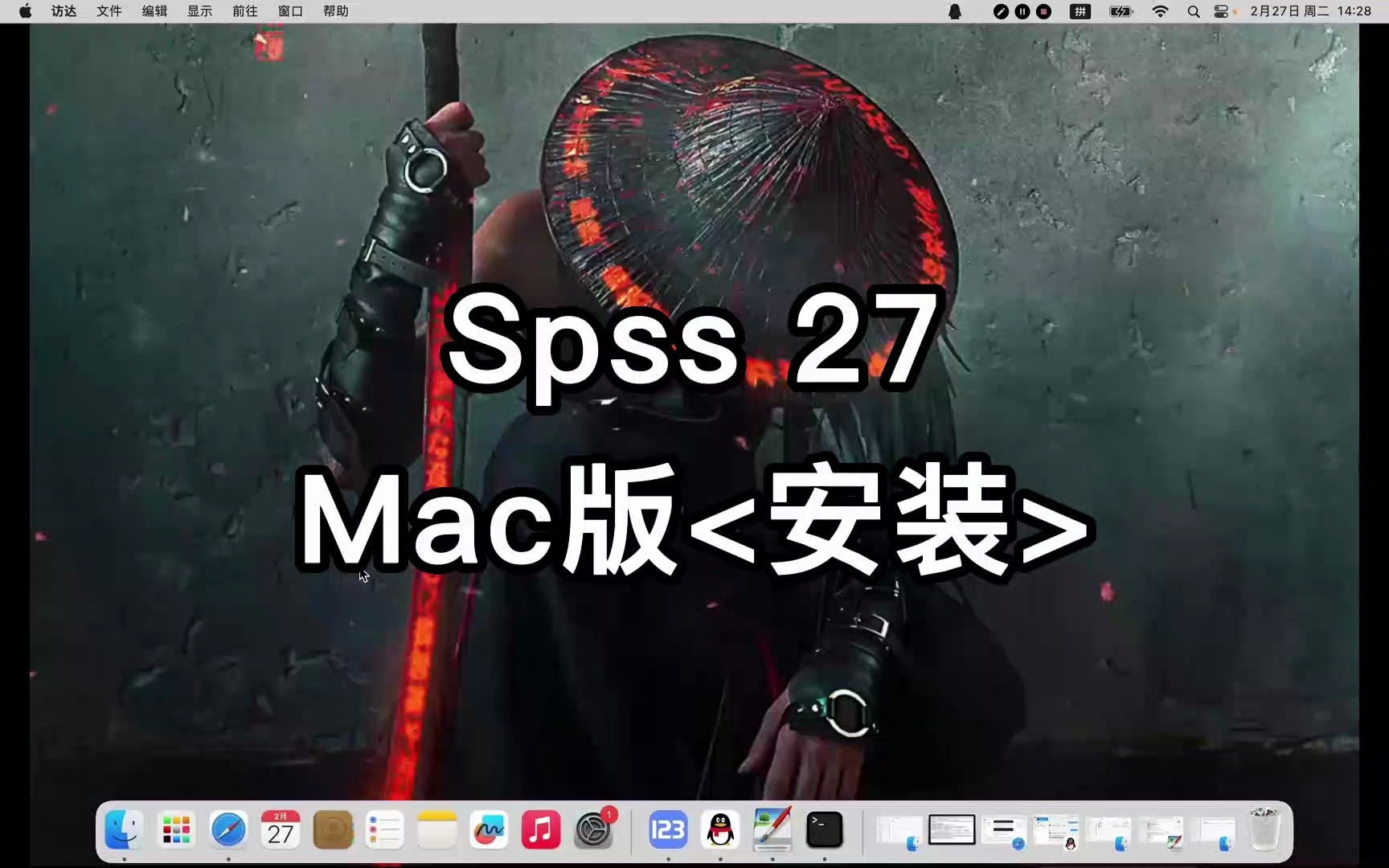Open the Apple menu
Viewport: 1389px width, 868px height.
click(x=26, y=11)
